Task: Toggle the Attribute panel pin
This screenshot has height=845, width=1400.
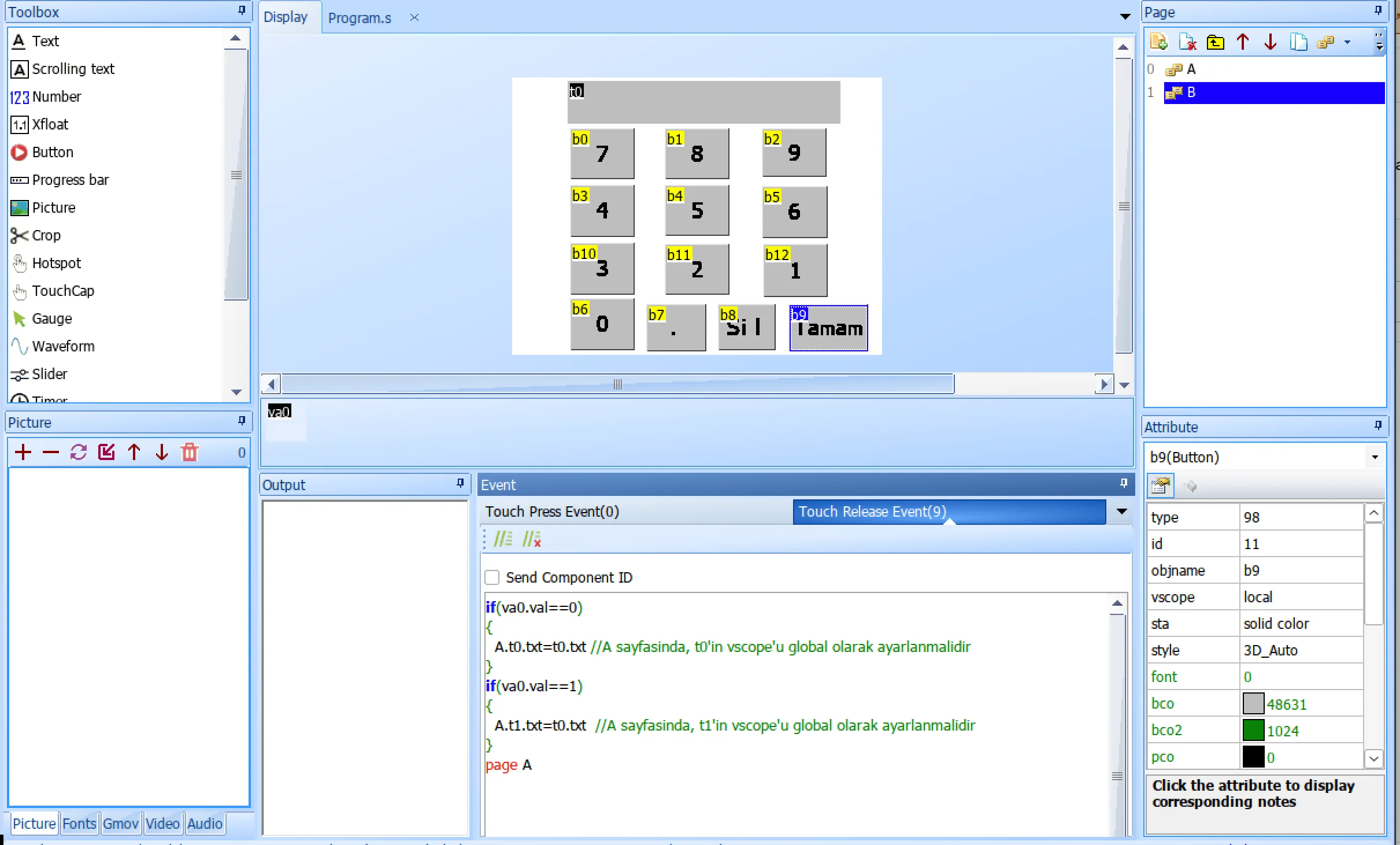Action: (x=1378, y=426)
